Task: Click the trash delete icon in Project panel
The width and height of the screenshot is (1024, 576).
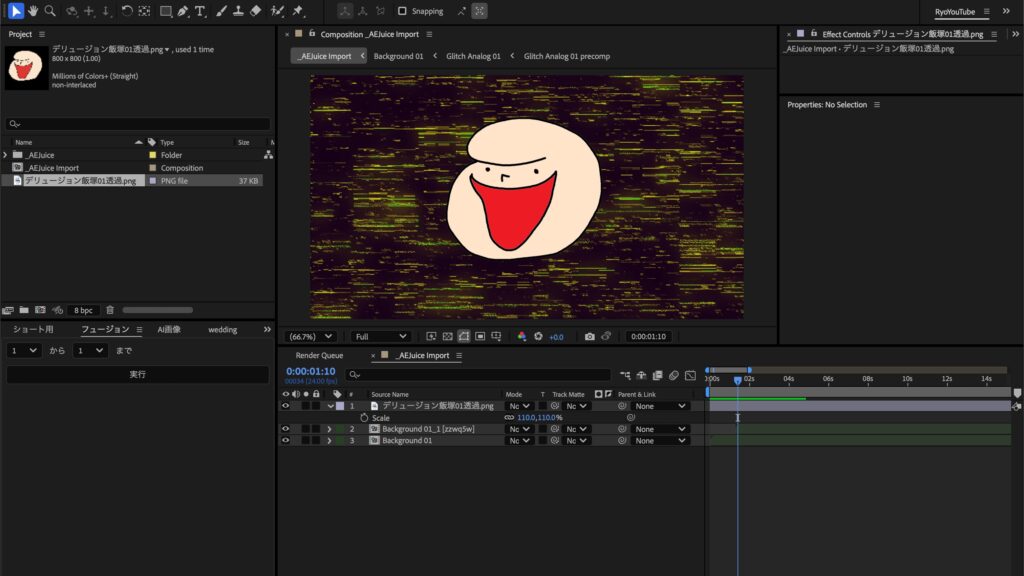Action: (110, 310)
